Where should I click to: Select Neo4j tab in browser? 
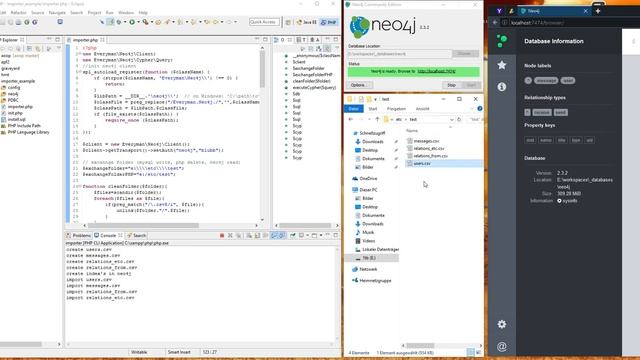[554, 11]
